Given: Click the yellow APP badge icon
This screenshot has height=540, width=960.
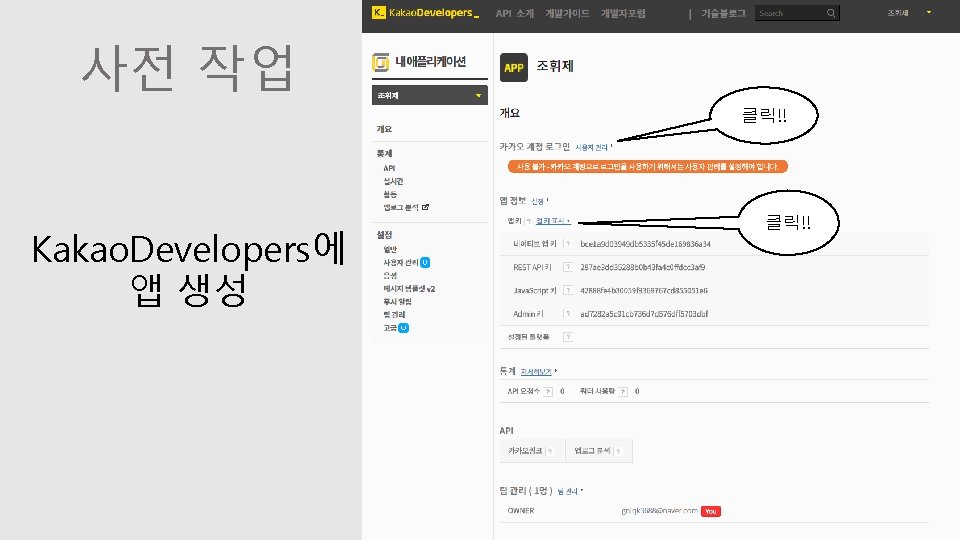Looking at the screenshot, I should (514, 67).
